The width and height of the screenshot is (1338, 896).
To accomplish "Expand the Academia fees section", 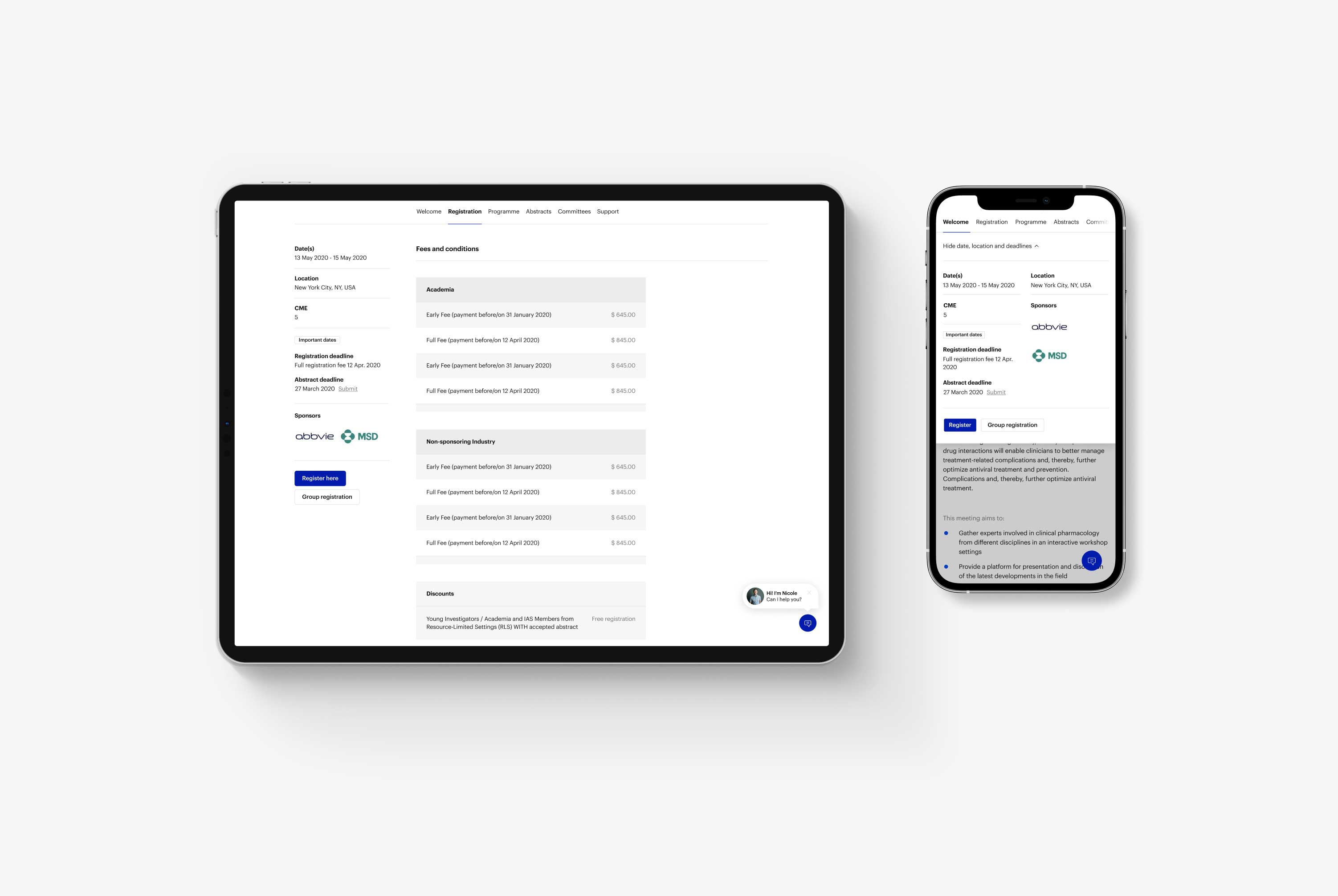I will click(x=530, y=289).
